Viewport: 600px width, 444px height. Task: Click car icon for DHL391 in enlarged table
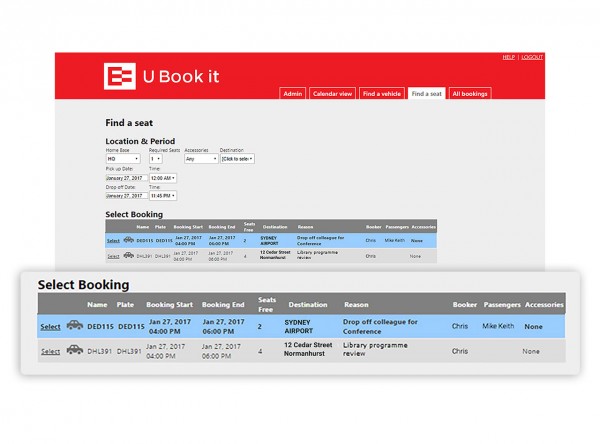pos(74,351)
